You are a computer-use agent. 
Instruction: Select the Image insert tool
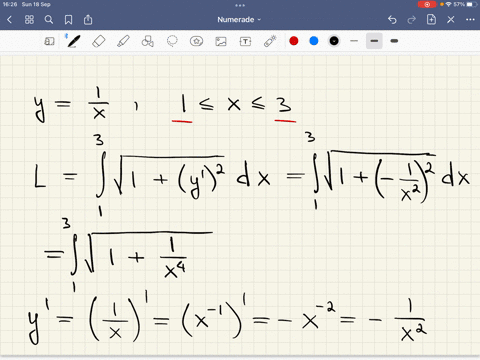pyautogui.click(x=221, y=41)
